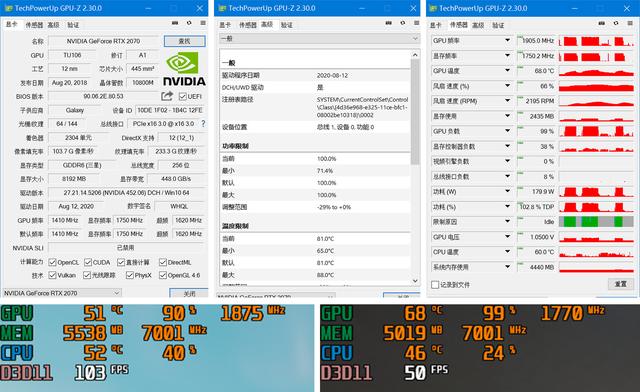Click refresh icon in left GPU-Z window
Viewport: 640px width, 392px height.
[x=189, y=23]
